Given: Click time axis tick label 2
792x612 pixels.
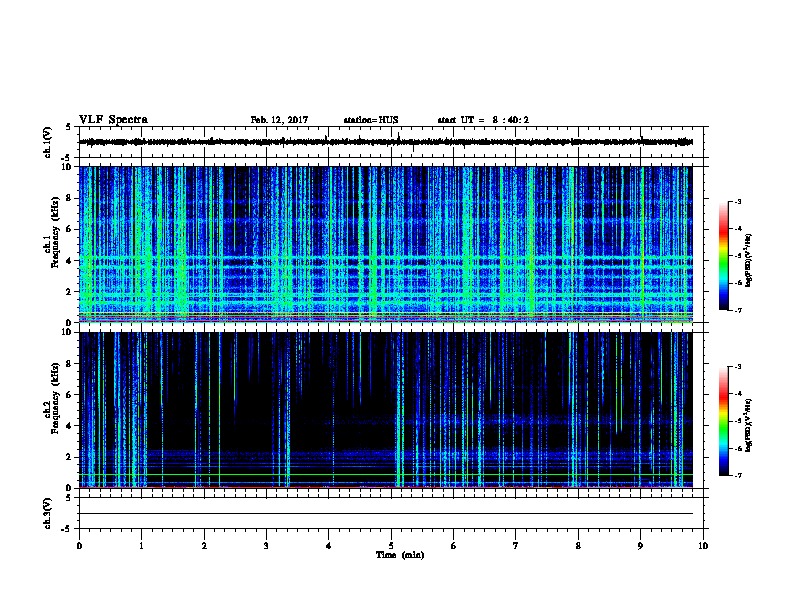Looking at the screenshot, I should pyautogui.click(x=204, y=545).
